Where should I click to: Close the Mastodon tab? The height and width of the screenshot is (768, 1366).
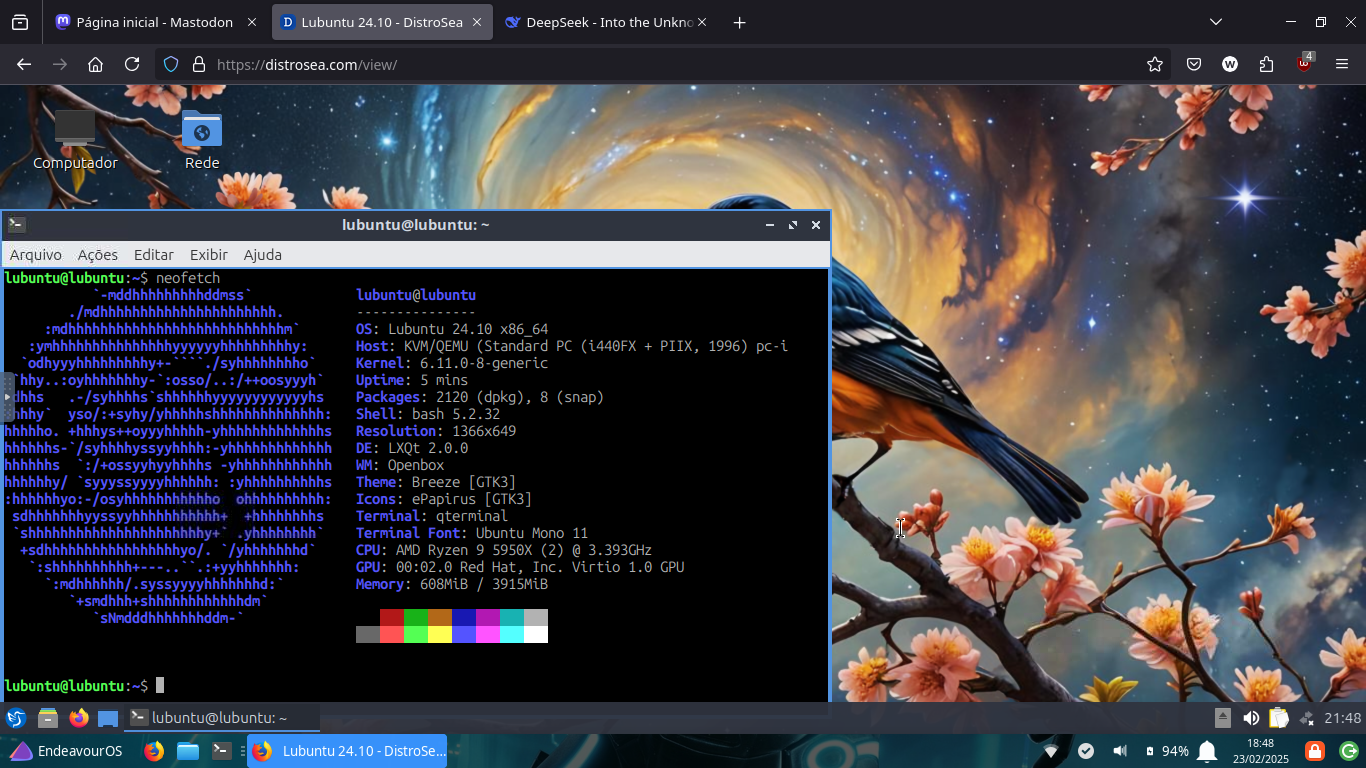(x=251, y=22)
